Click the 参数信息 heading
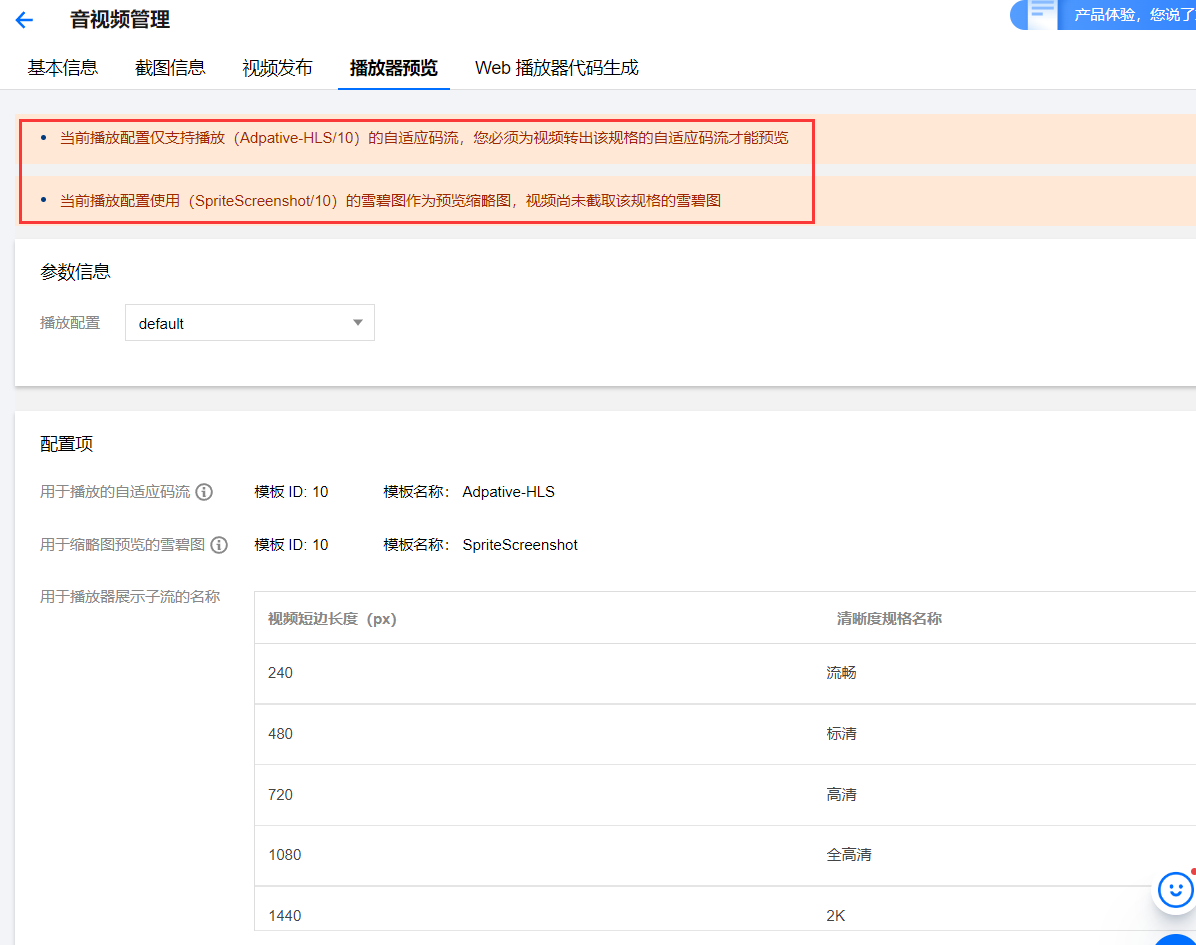The height and width of the screenshot is (945, 1196). [x=75, y=272]
